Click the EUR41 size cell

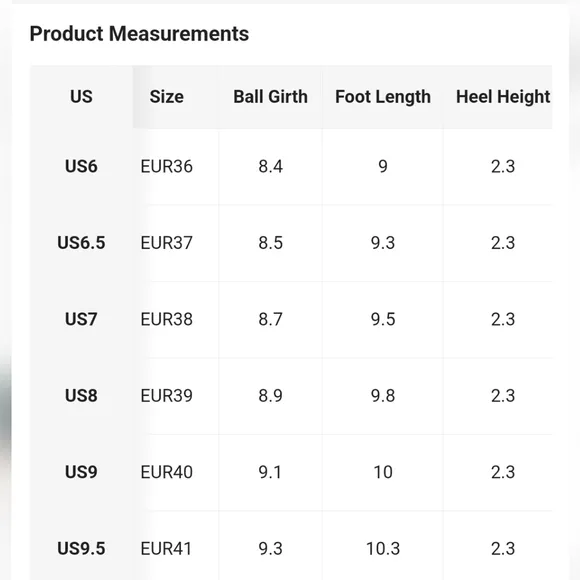[166, 548]
